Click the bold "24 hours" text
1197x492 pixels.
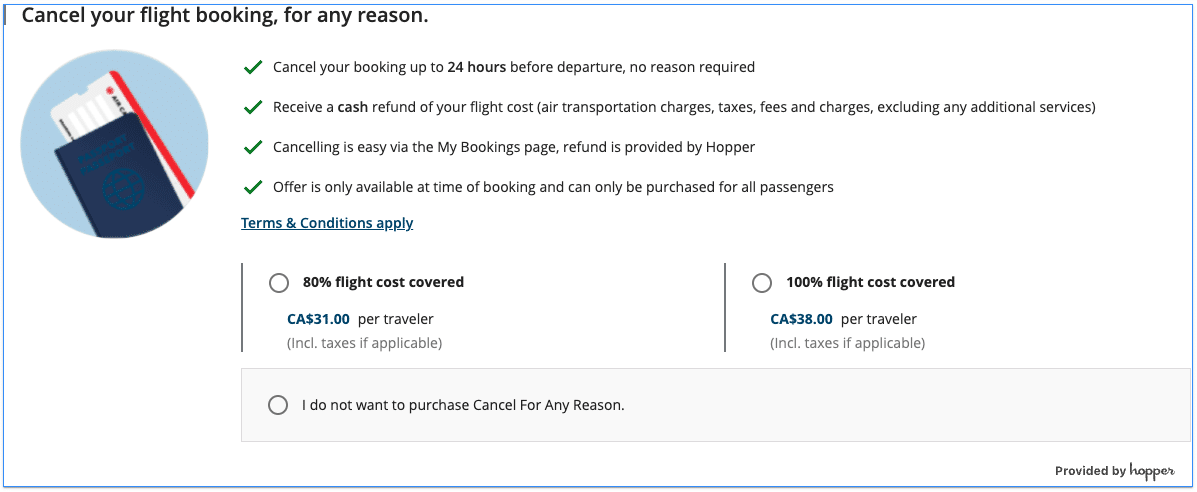tap(476, 68)
